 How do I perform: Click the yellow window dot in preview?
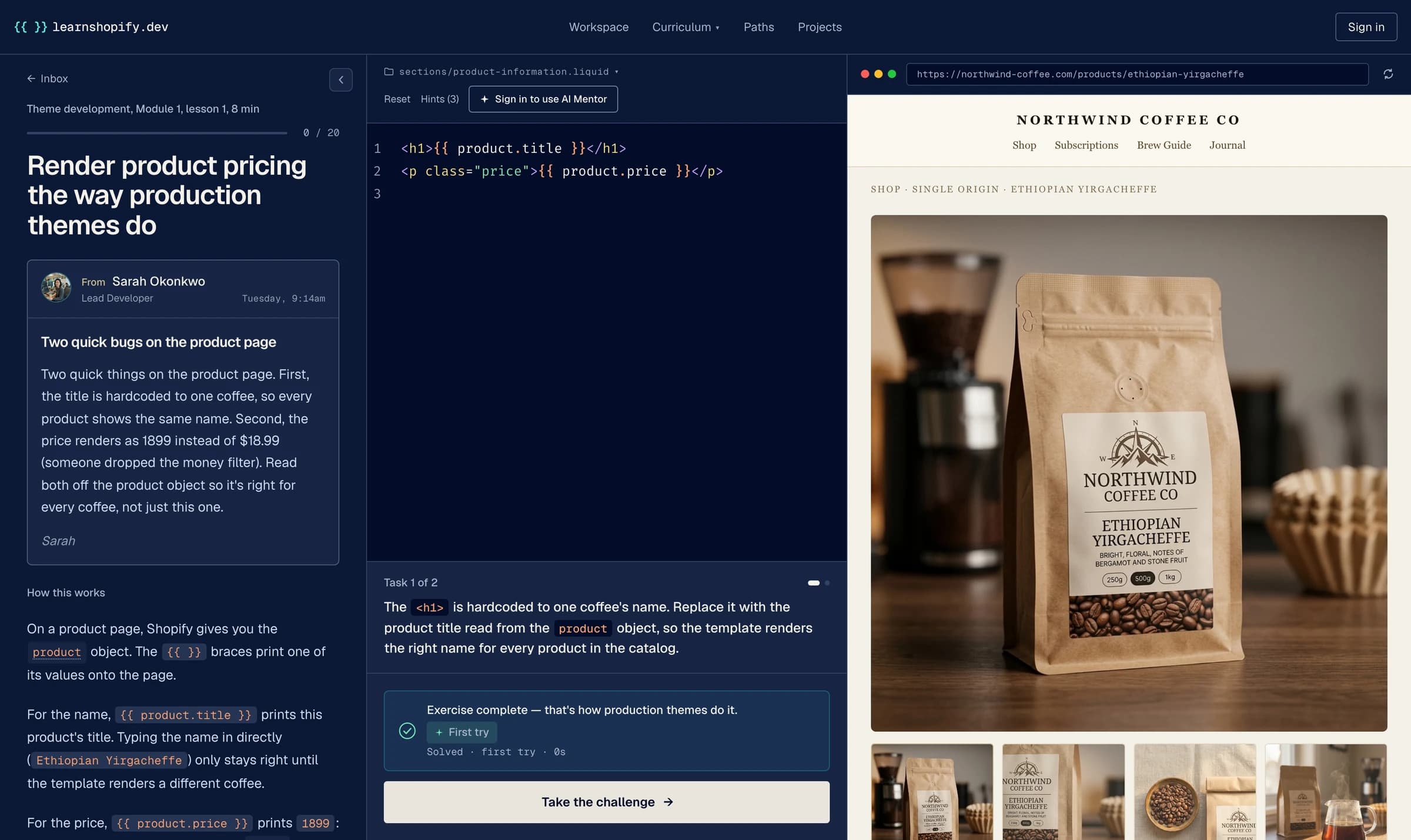[878, 74]
